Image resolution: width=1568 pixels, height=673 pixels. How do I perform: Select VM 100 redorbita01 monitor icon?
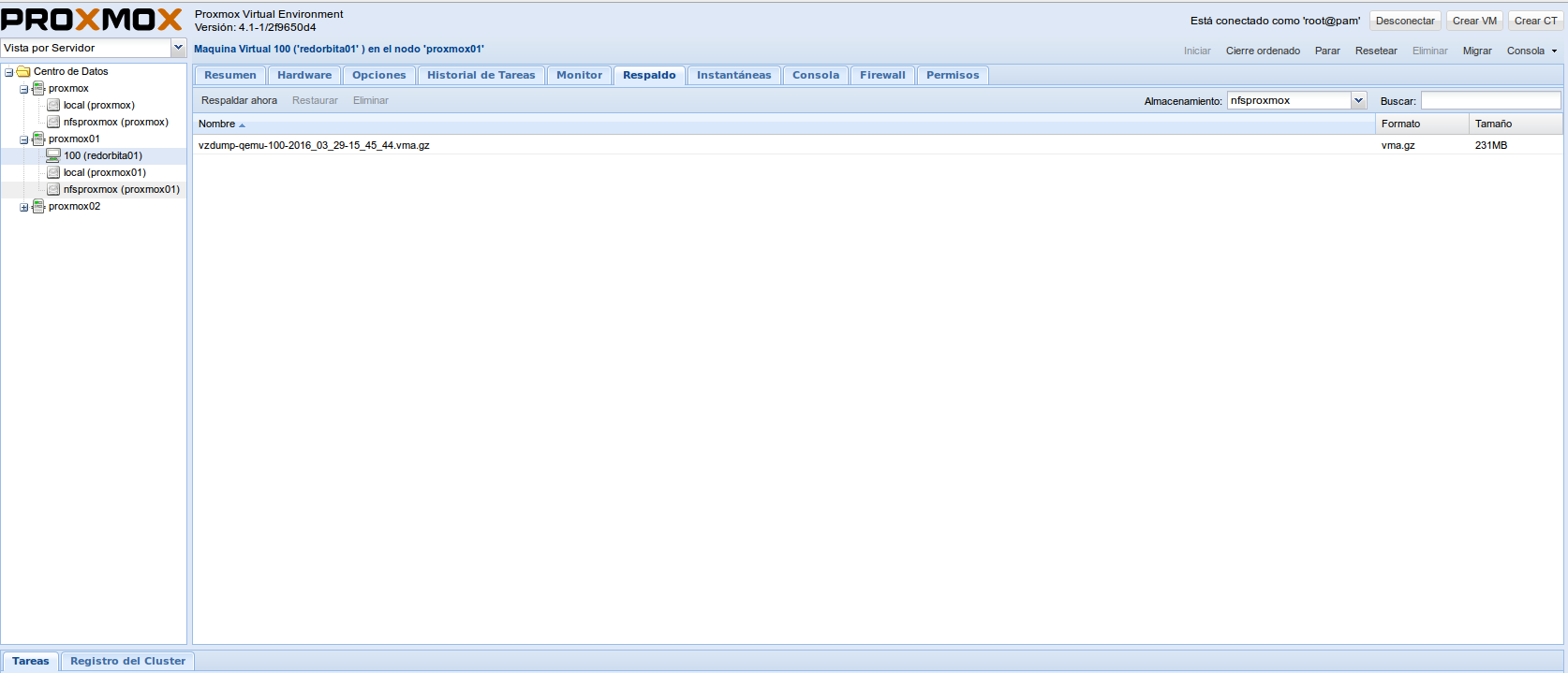coord(53,156)
